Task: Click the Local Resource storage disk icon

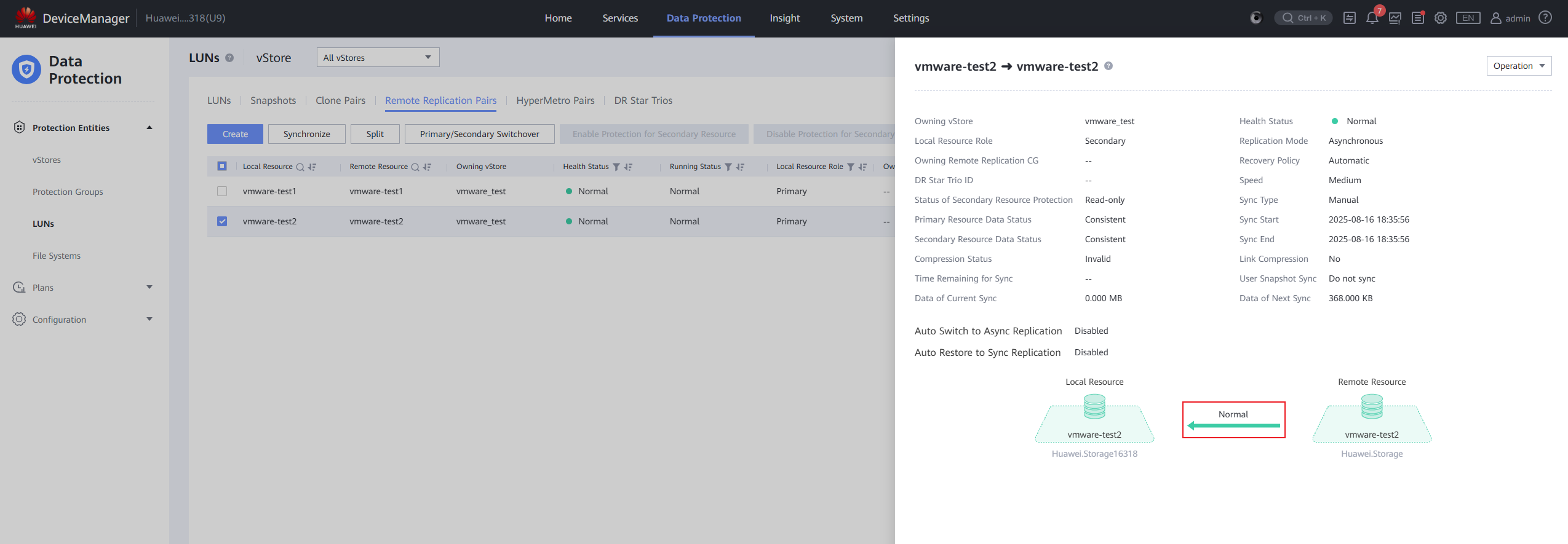Action: click(1094, 406)
